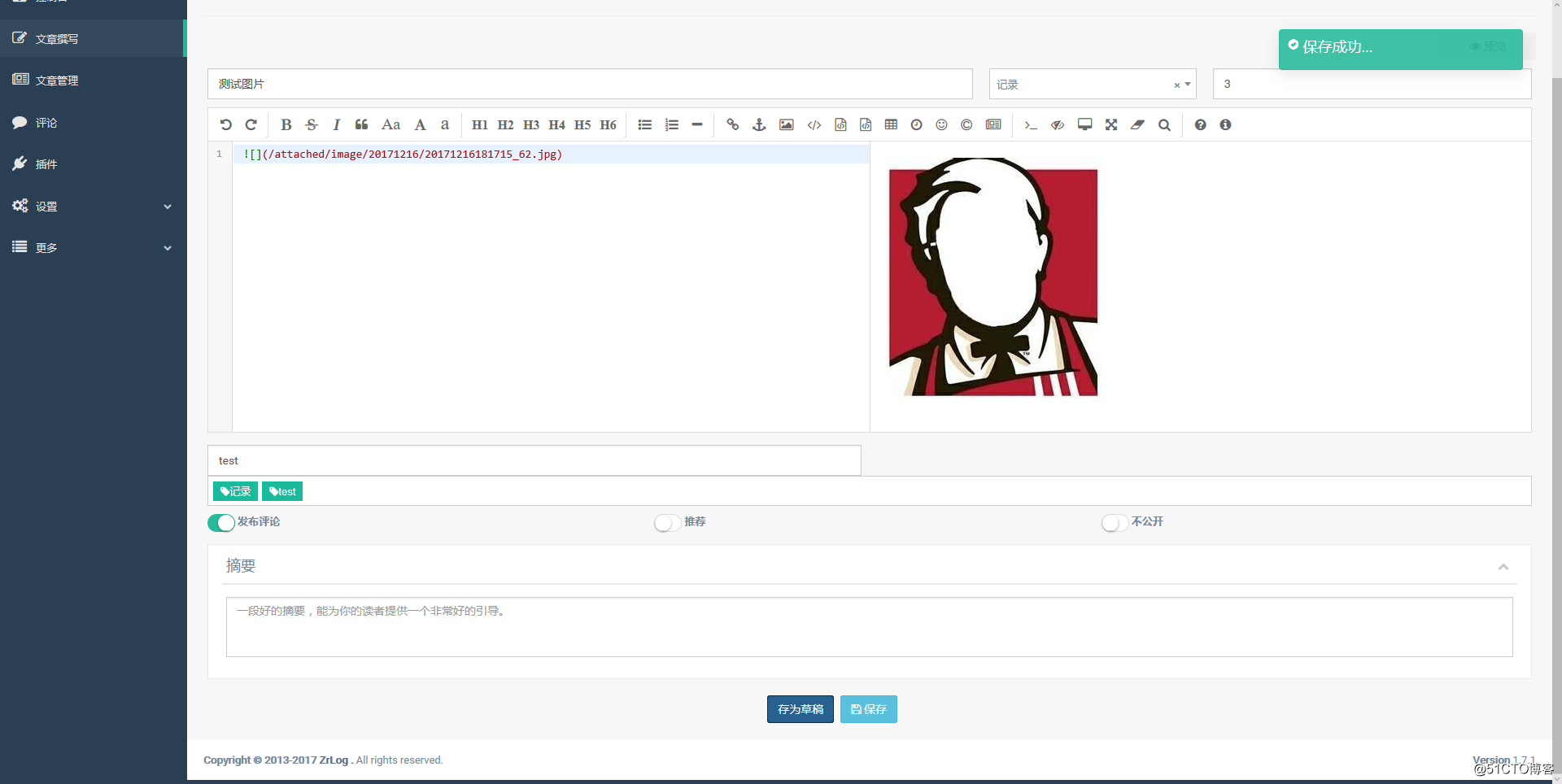
Task: Insert current date and time via clock icon
Action: 916,124
